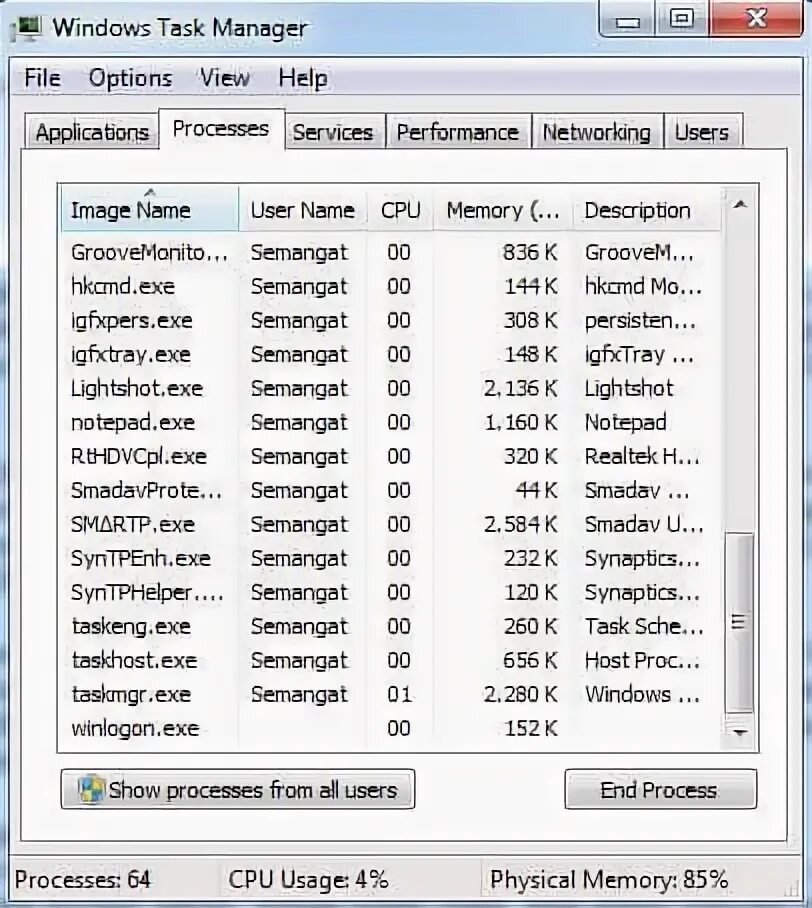812x908 pixels.
Task: Sort by User Name column header
Action: (302, 210)
